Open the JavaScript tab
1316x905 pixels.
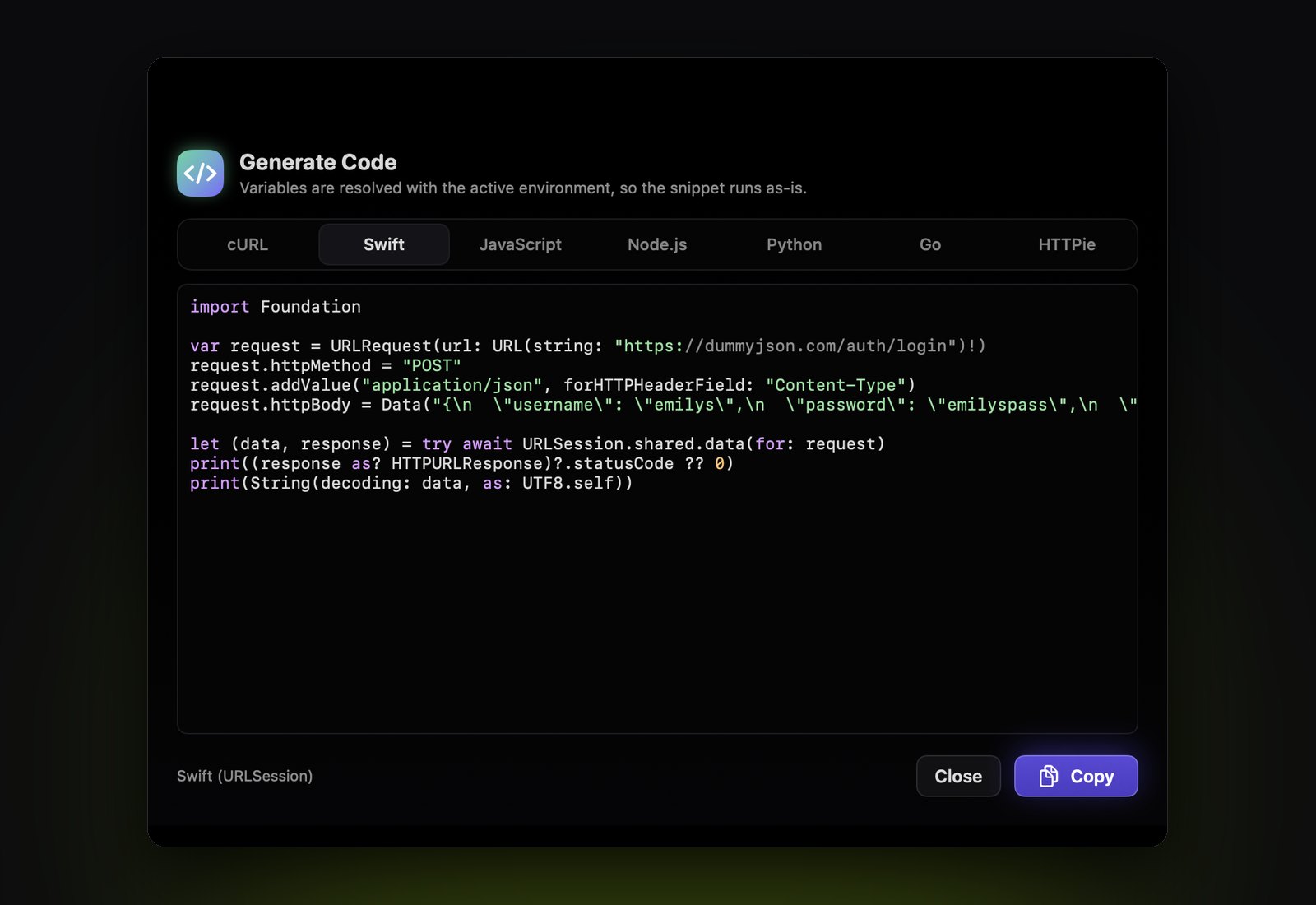[x=521, y=244]
